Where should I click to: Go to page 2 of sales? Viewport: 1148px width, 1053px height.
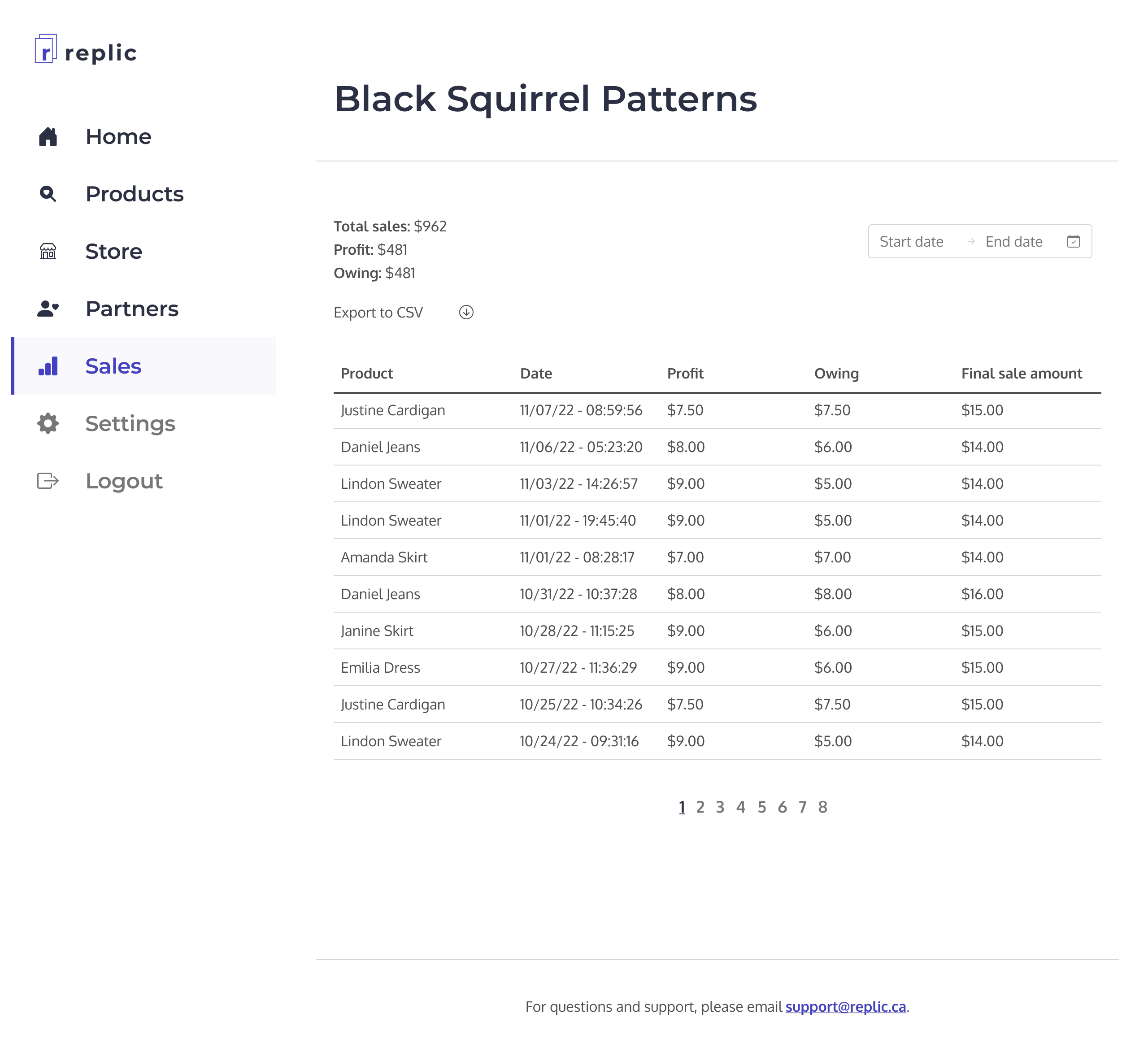(x=700, y=807)
